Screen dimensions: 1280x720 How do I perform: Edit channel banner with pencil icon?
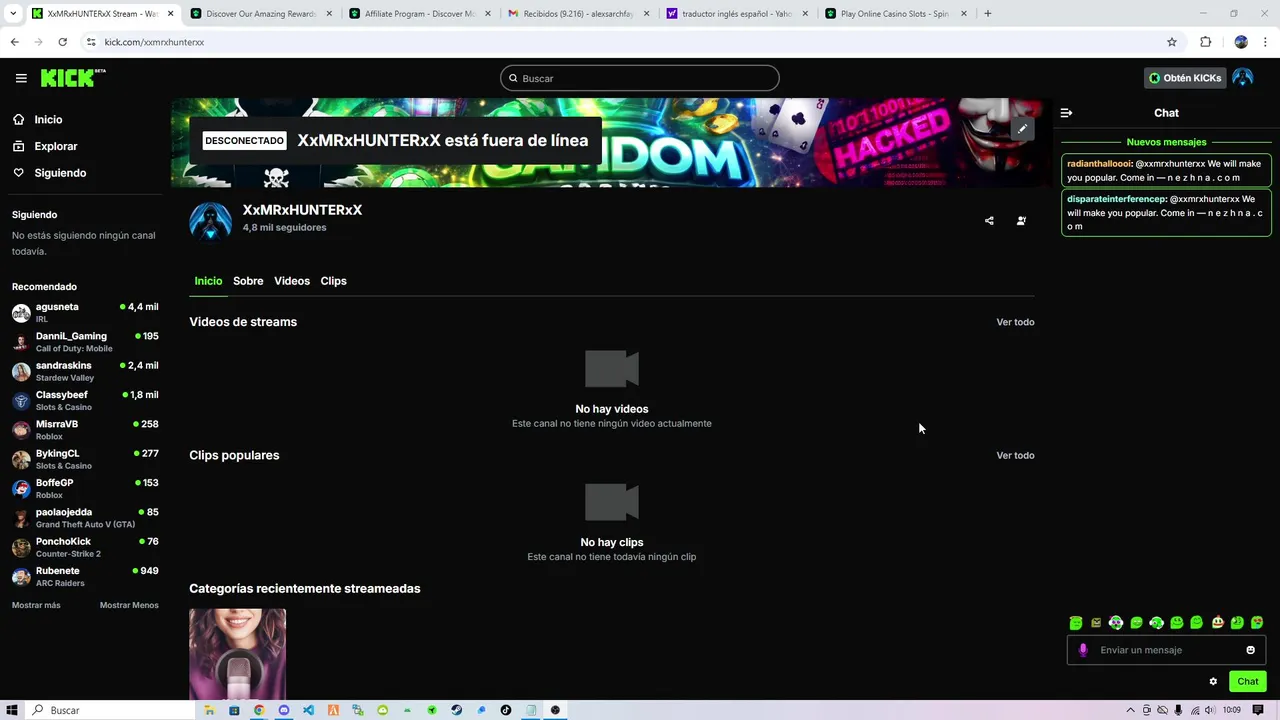coord(1022,129)
